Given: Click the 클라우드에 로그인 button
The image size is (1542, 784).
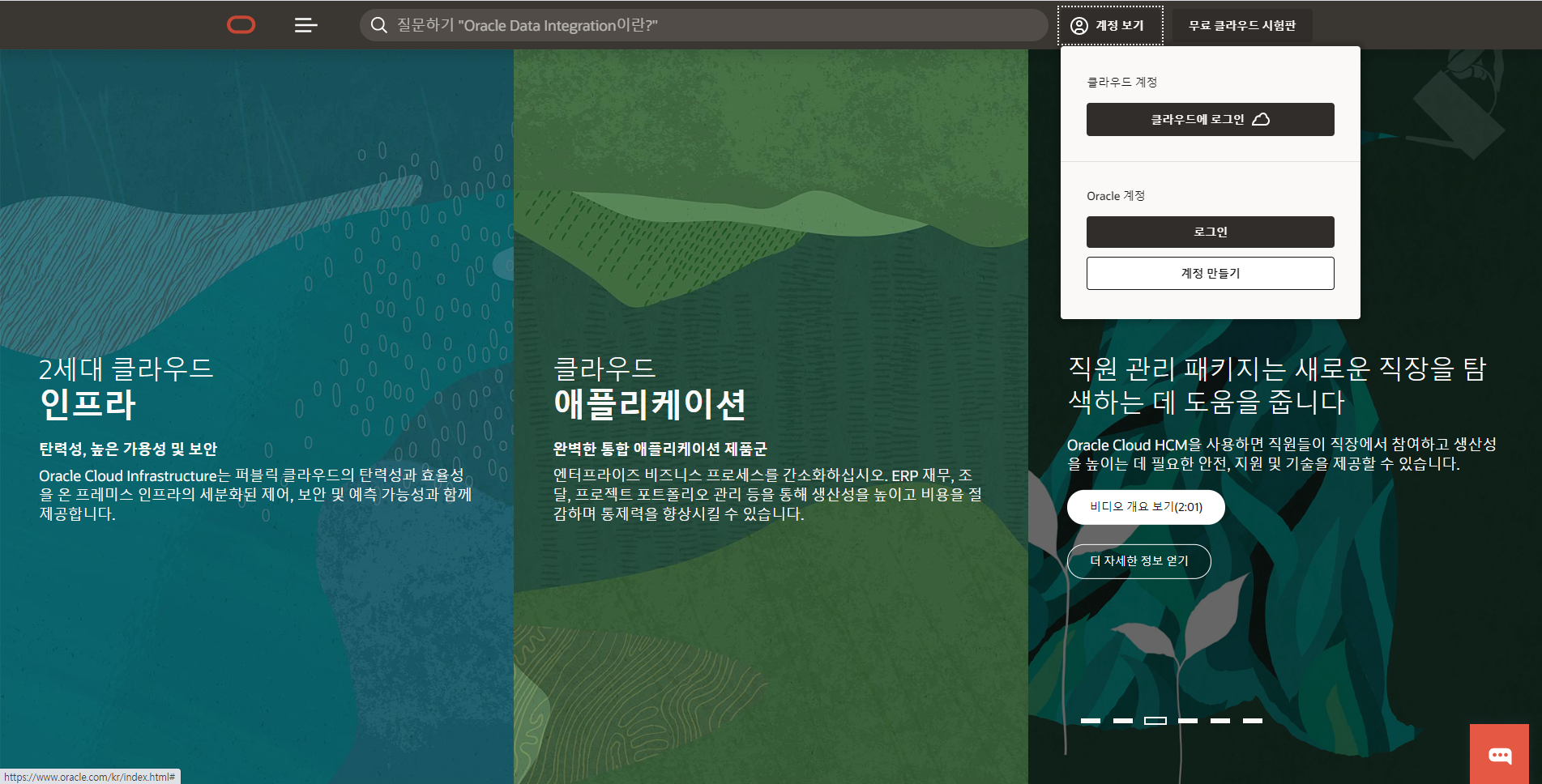Looking at the screenshot, I should (x=1210, y=119).
